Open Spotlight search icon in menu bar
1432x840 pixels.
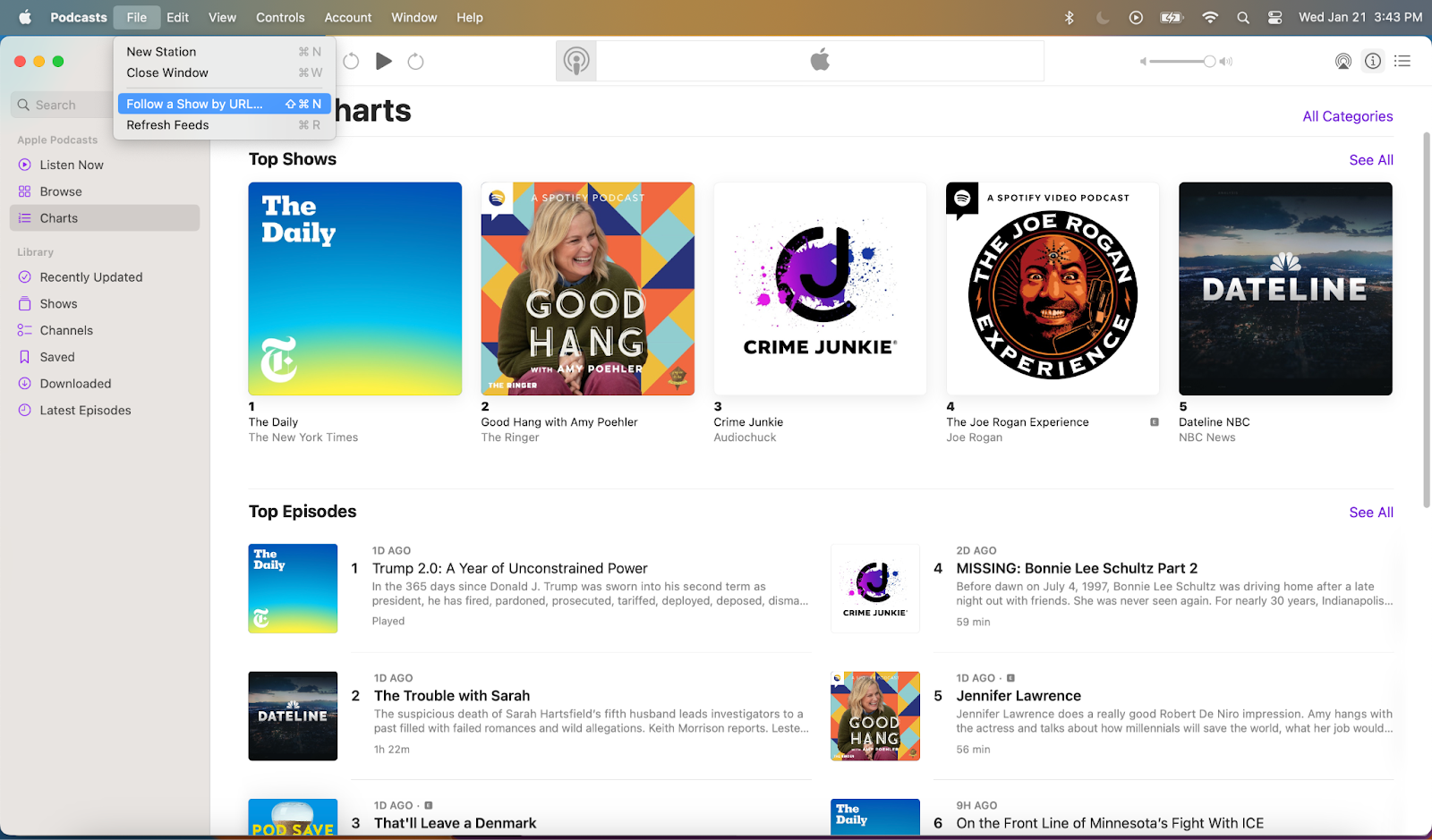[1243, 17]
